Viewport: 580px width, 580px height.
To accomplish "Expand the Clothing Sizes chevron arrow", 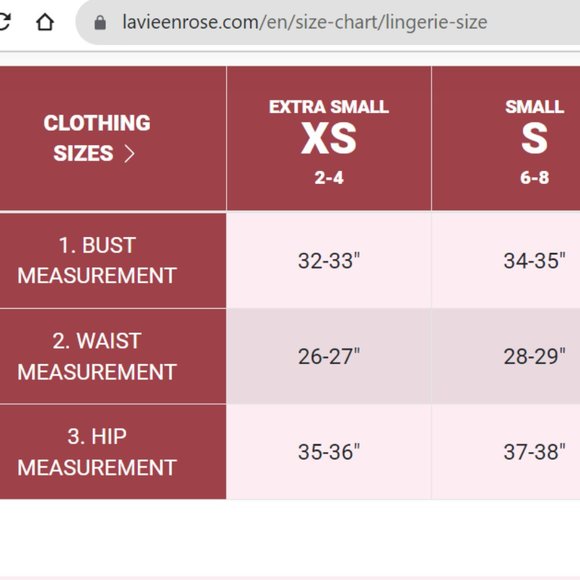I will [x=129, y=154].
